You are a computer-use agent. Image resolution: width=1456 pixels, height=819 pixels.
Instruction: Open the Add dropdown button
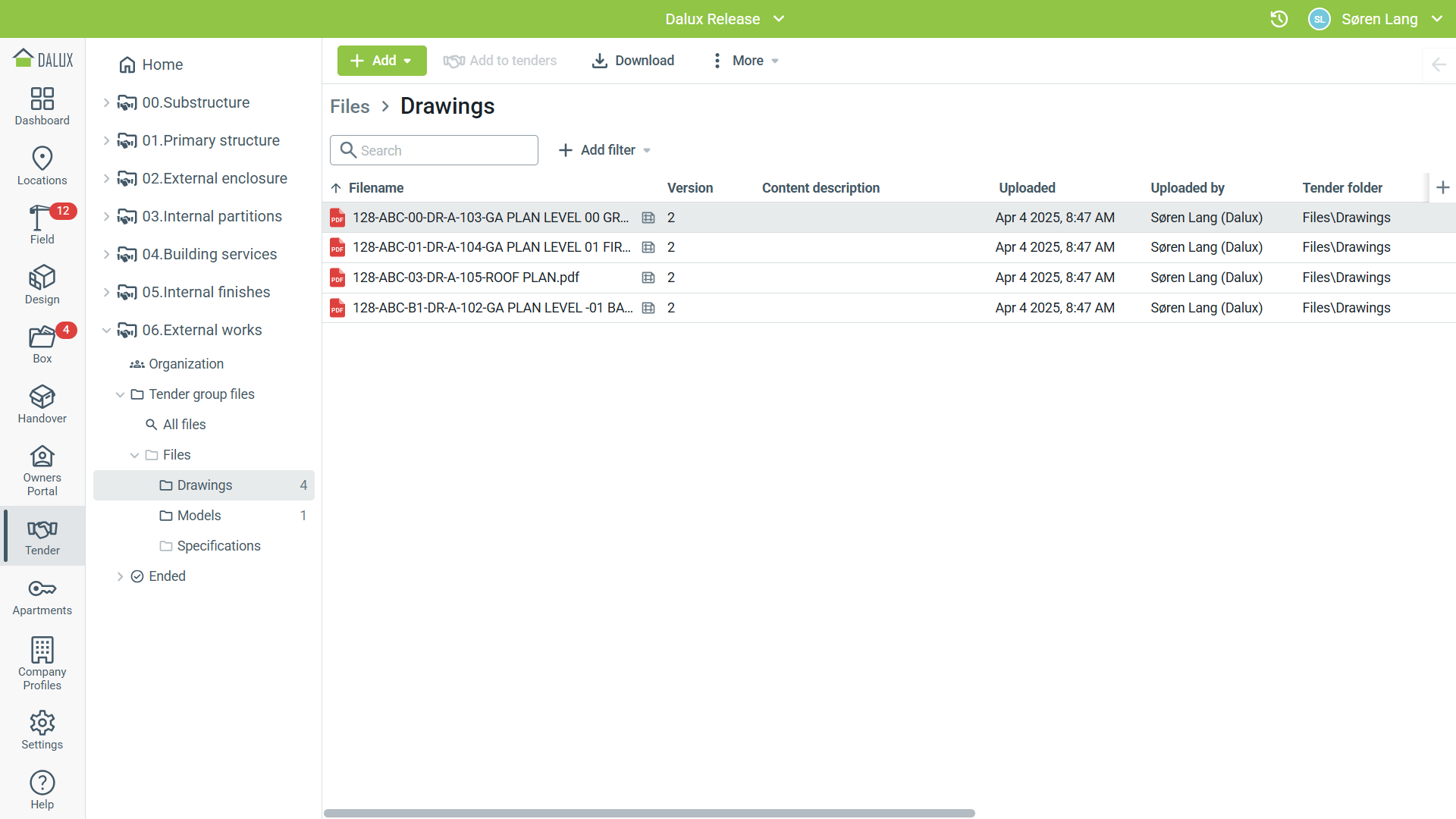tap(381, 61)
